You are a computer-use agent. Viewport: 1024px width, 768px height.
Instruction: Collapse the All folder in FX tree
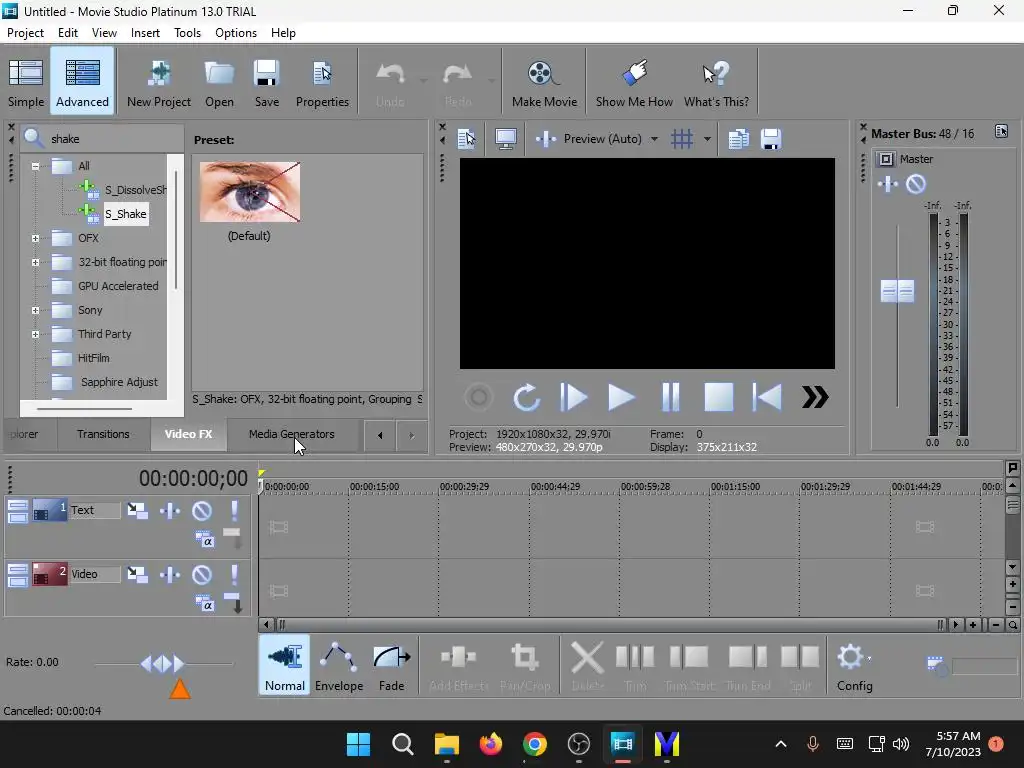tap(35, 166)
